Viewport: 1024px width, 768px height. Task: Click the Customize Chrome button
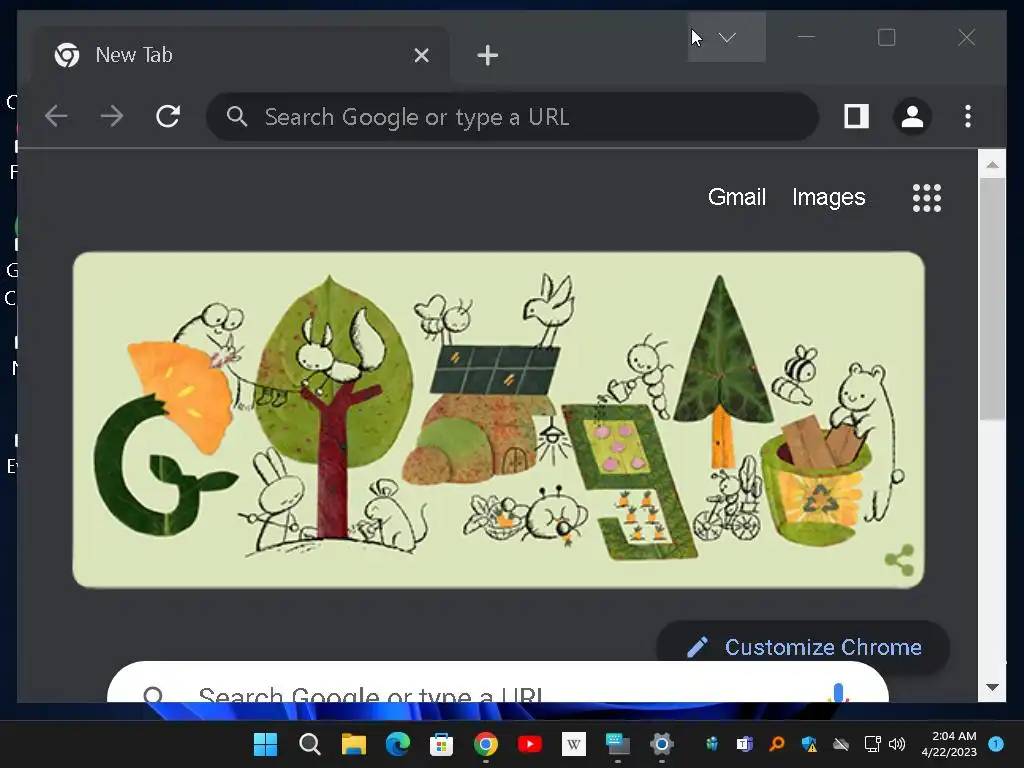pos(803,647)
